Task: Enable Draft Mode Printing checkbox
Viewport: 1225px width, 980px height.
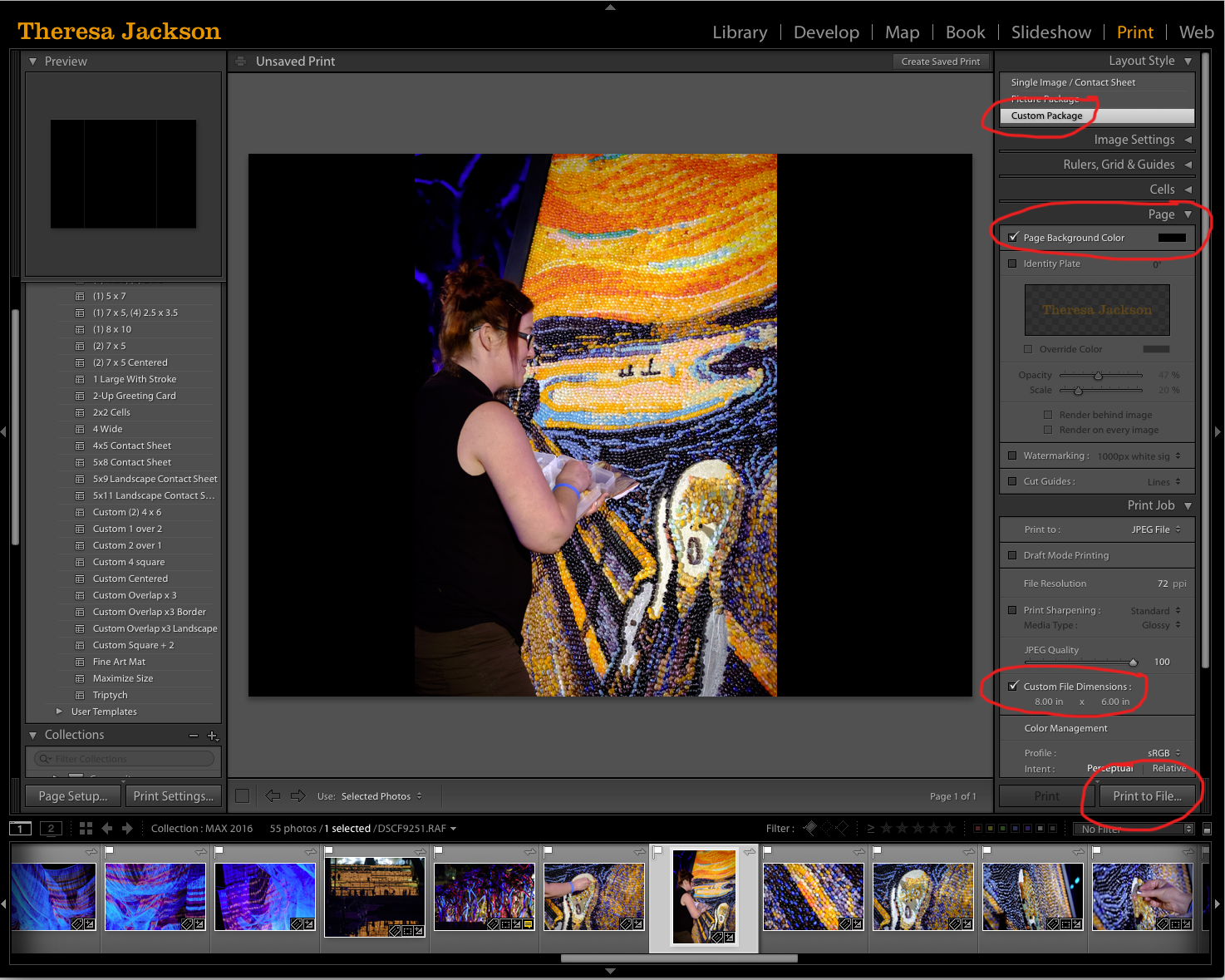Action: point(1012,555)
